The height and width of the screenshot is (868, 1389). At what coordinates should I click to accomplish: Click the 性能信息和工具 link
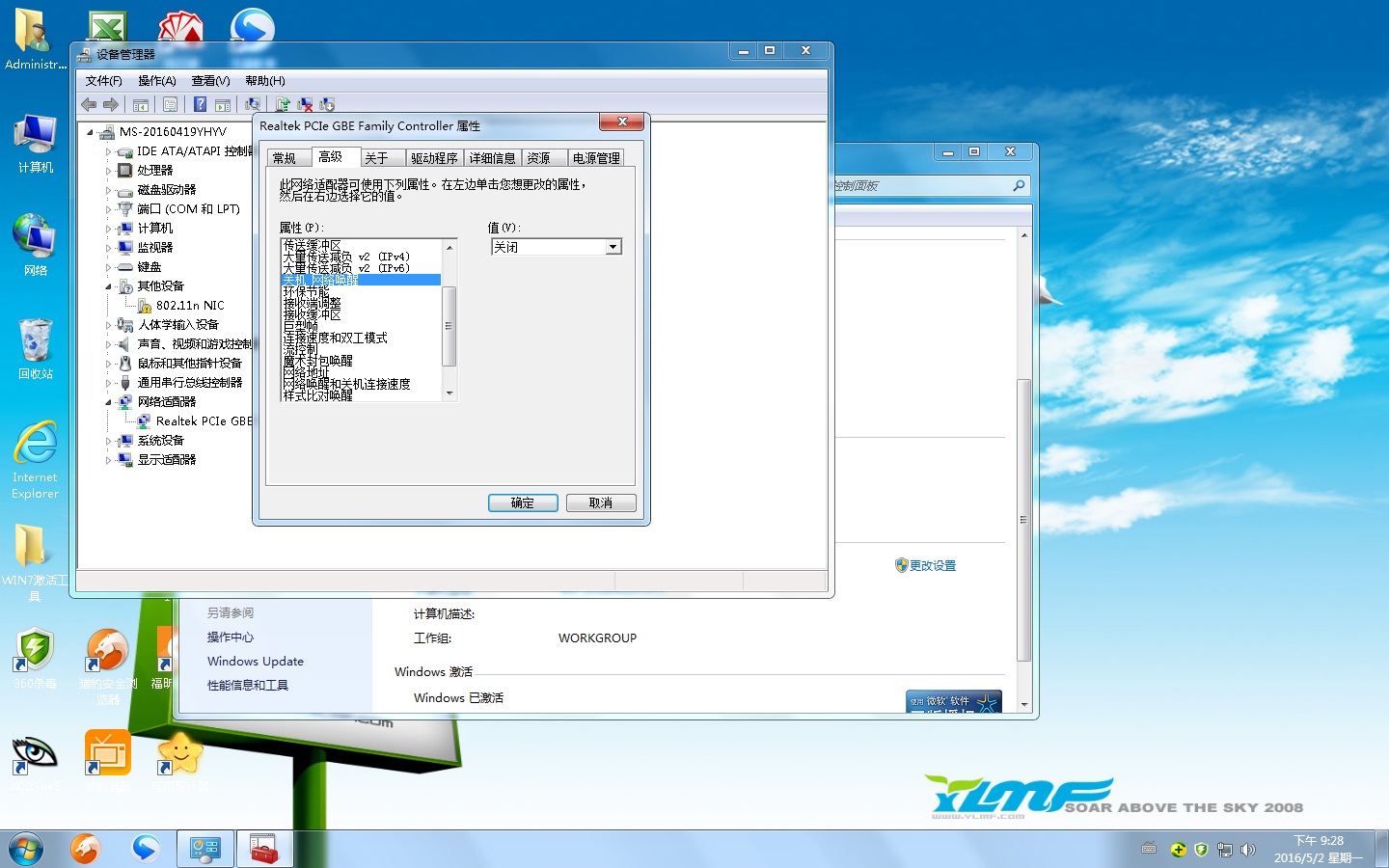248,686
